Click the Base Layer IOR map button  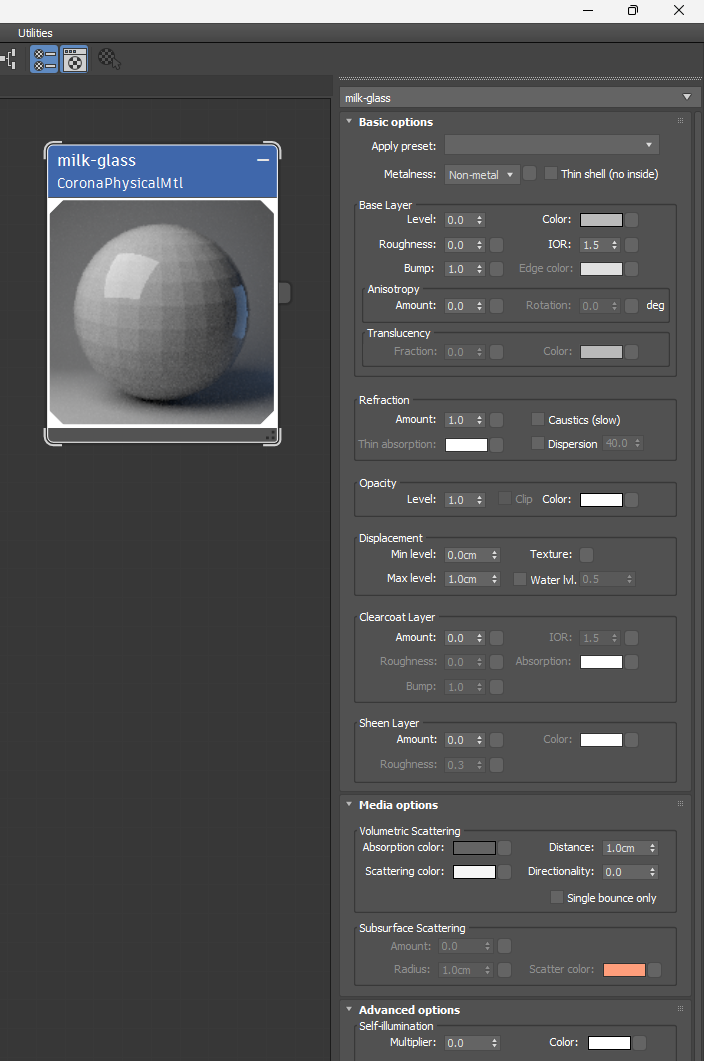(632, 245)
